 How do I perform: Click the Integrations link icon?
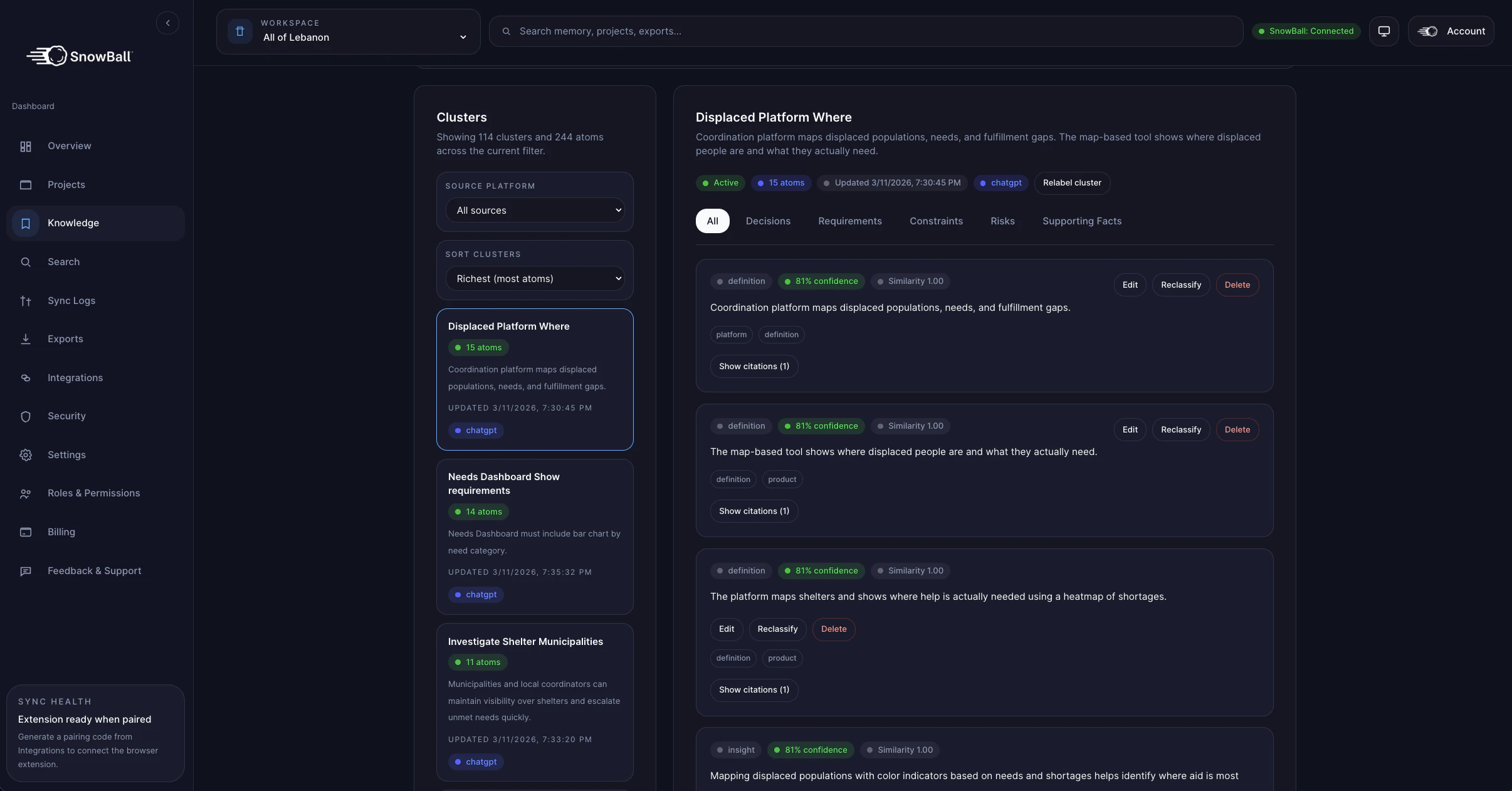[26, 378]
